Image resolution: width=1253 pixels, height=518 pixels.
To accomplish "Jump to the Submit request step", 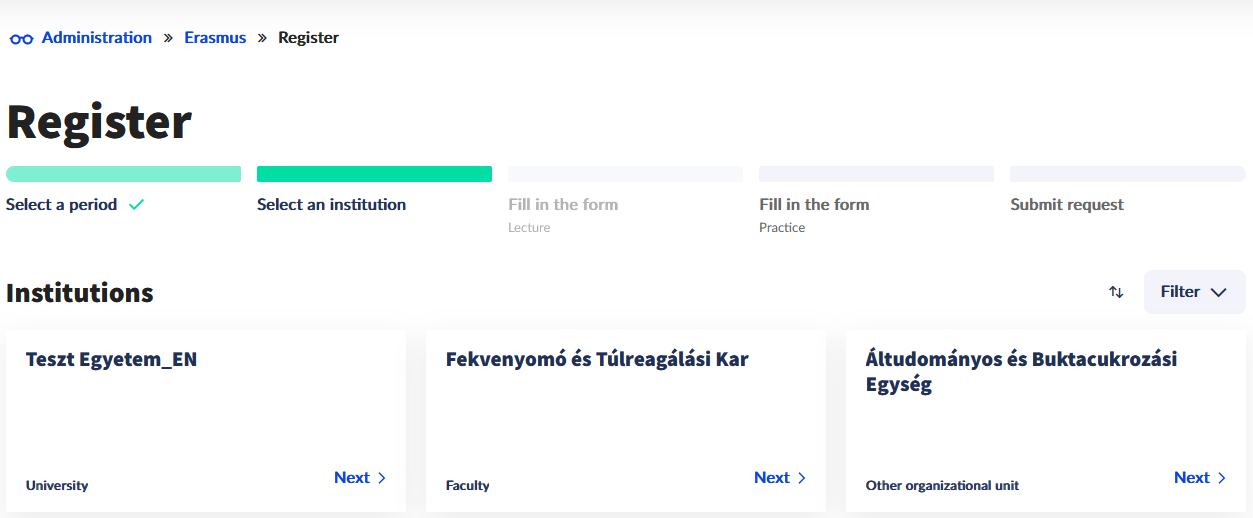I will click(x=1067, y=205).
